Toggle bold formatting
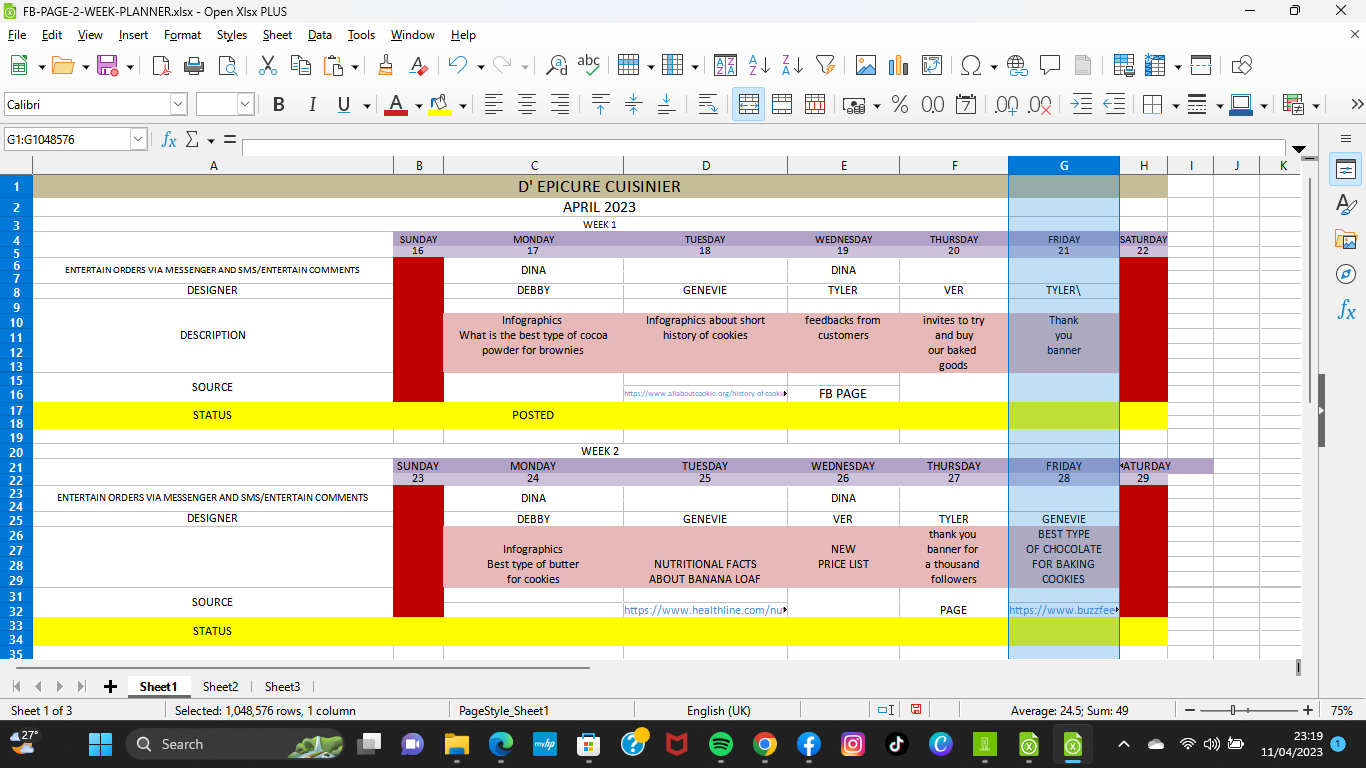This screenshot has height=768, width=1366. pos(279,104)
